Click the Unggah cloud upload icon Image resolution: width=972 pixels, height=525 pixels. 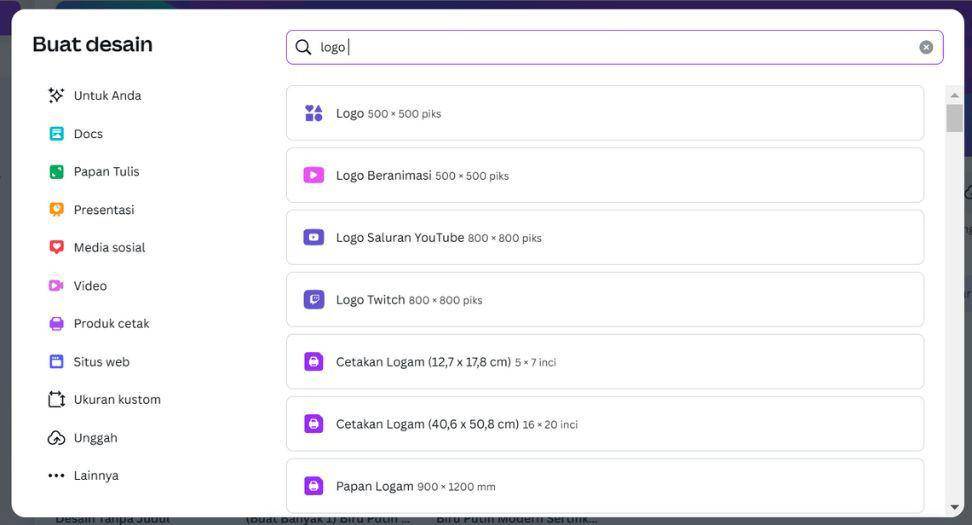click(x=56, y=438)
